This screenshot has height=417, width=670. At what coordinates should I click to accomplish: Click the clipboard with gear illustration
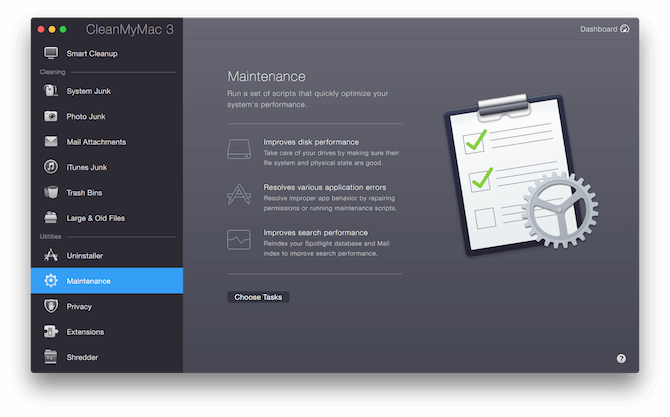(x=520, y=174)
